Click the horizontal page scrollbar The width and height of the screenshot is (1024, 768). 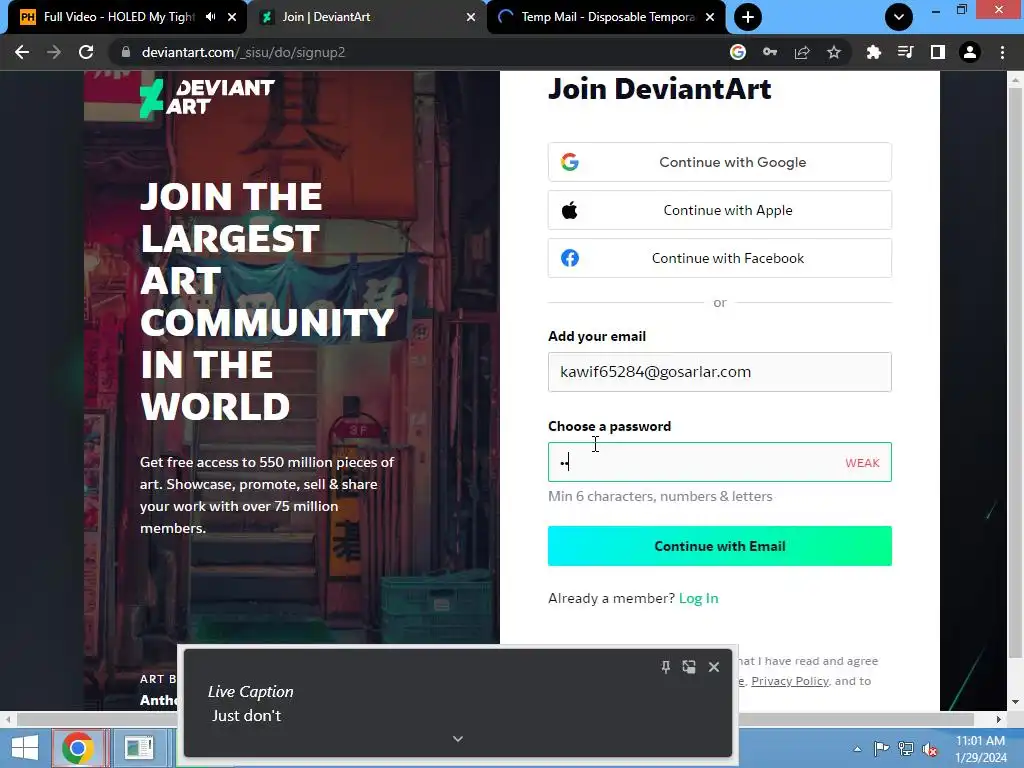point(496,719)
